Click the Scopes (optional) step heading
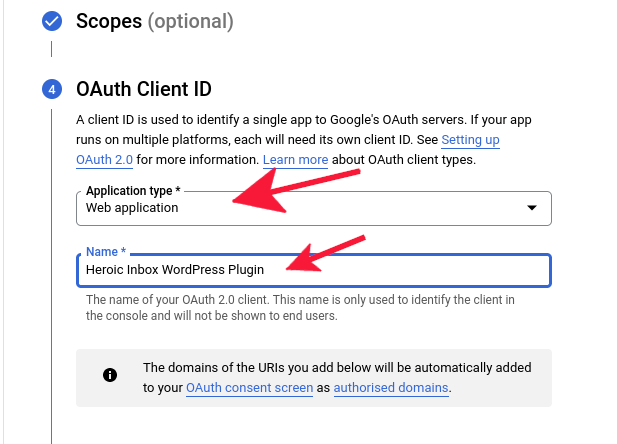This screenshot has width=617, height=444. point(155,21)
